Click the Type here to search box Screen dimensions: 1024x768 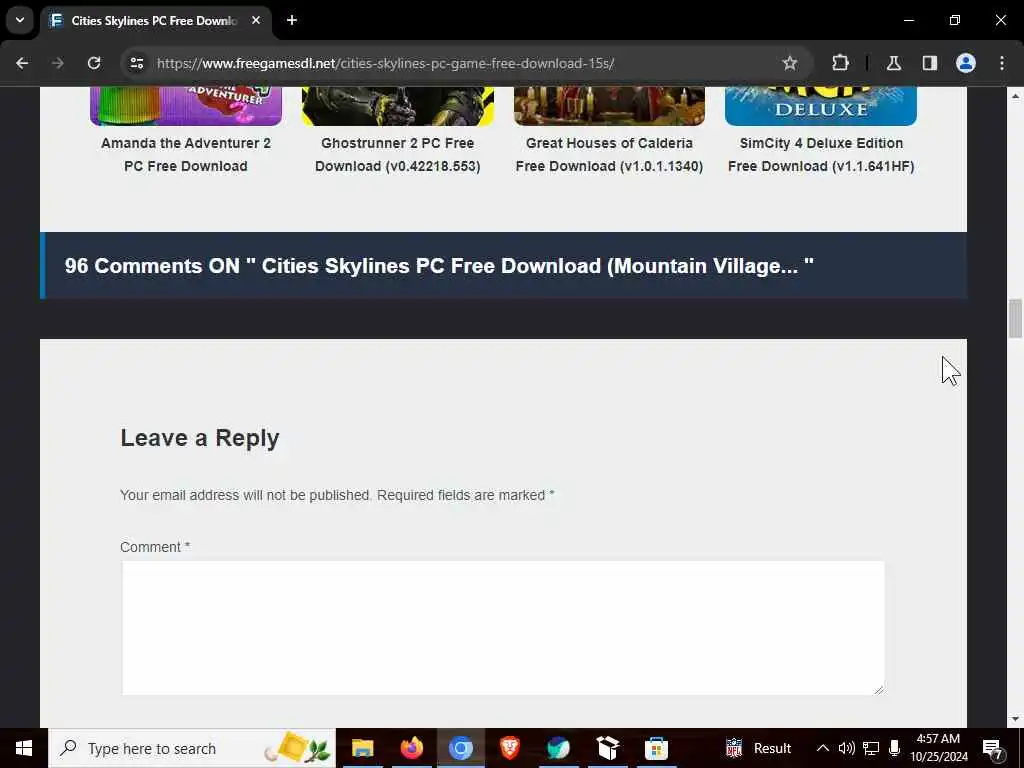pos(192,748)
